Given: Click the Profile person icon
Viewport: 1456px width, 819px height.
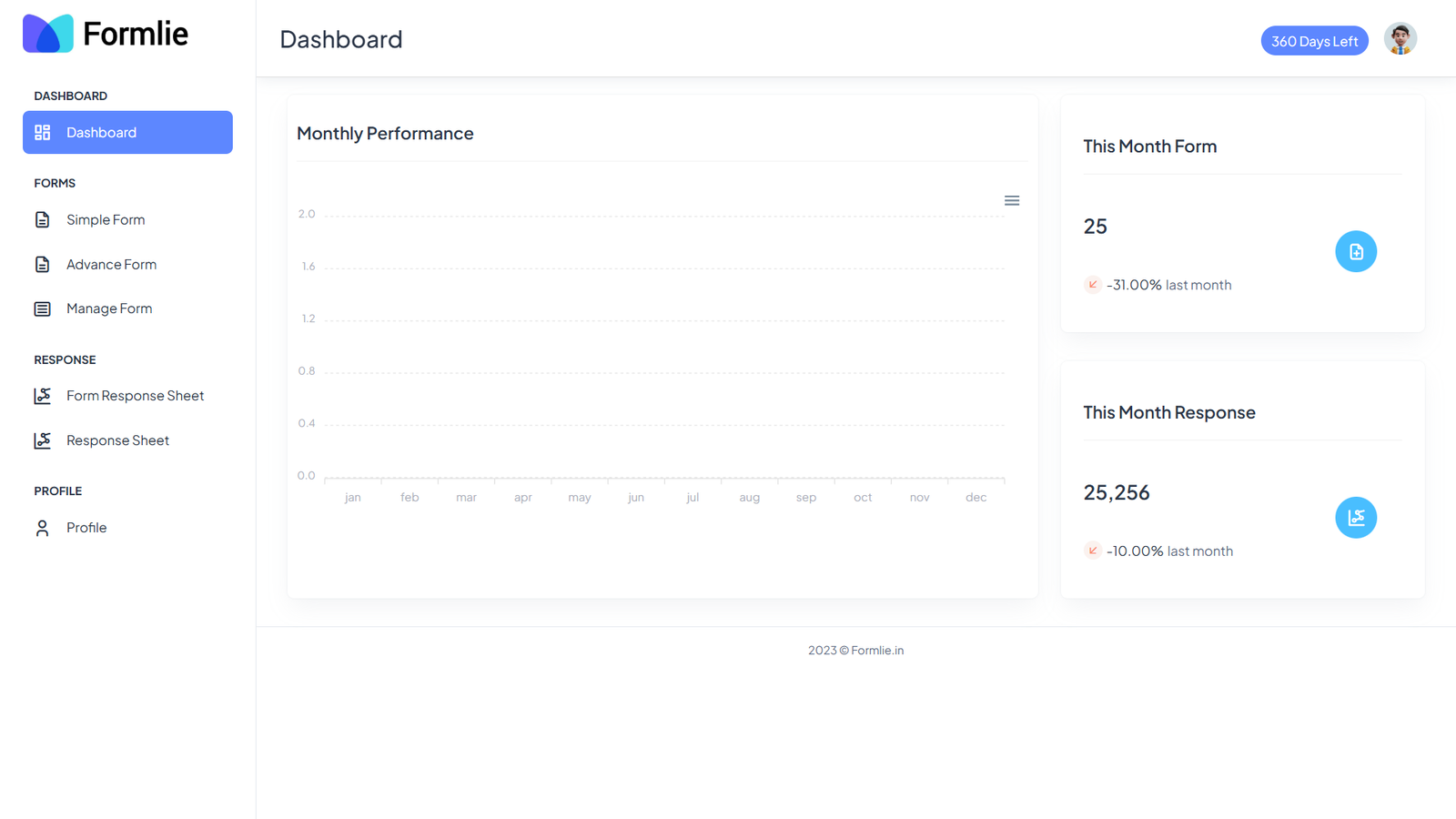Looking at the screenshot, I should click(43, 528).
